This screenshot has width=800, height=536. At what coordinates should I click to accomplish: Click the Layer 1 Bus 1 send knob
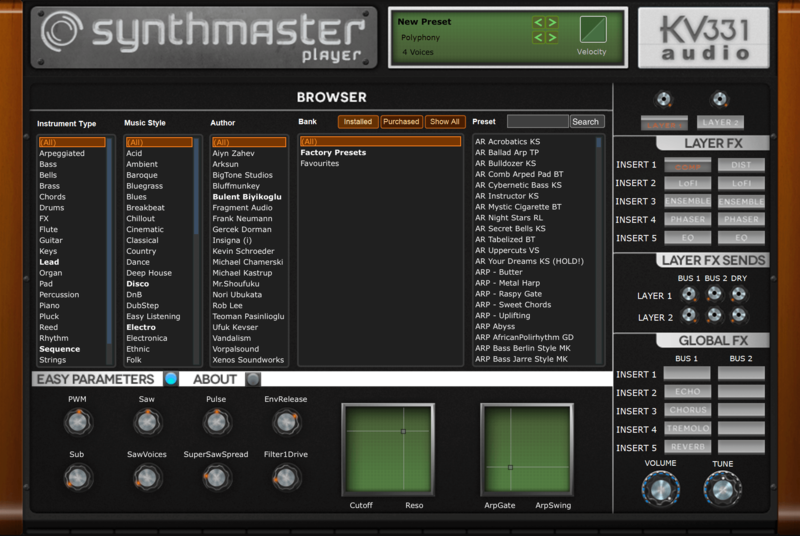pyautogui.click(x=688, y=295)
